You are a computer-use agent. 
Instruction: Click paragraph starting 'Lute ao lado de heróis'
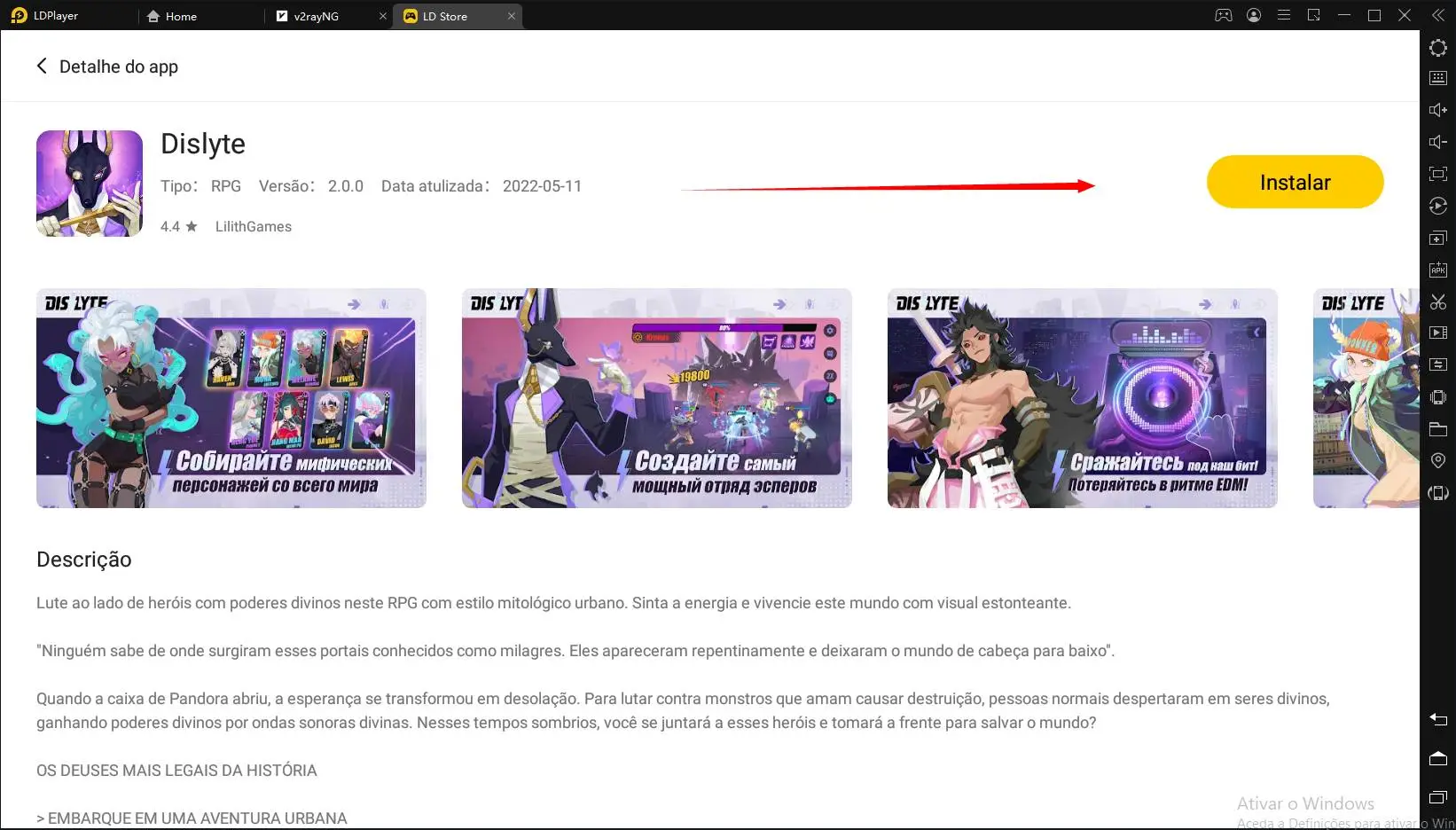pyautogui.click(x=553, y=603)
